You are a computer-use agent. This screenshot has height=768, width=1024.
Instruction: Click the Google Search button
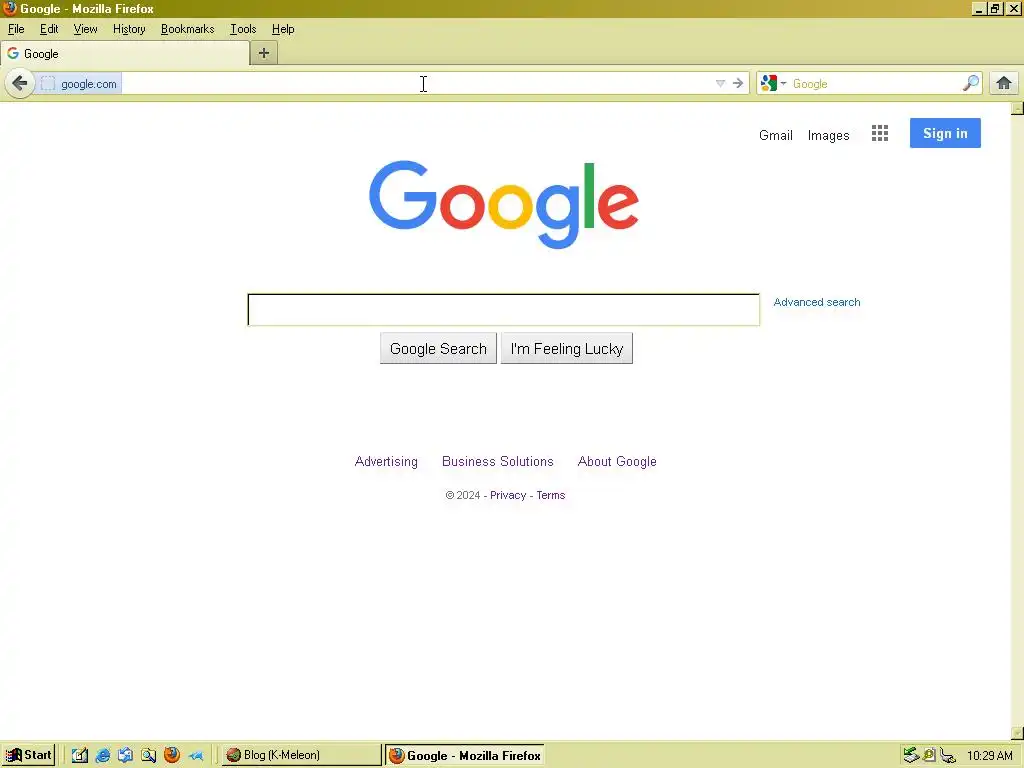(438, 348)
